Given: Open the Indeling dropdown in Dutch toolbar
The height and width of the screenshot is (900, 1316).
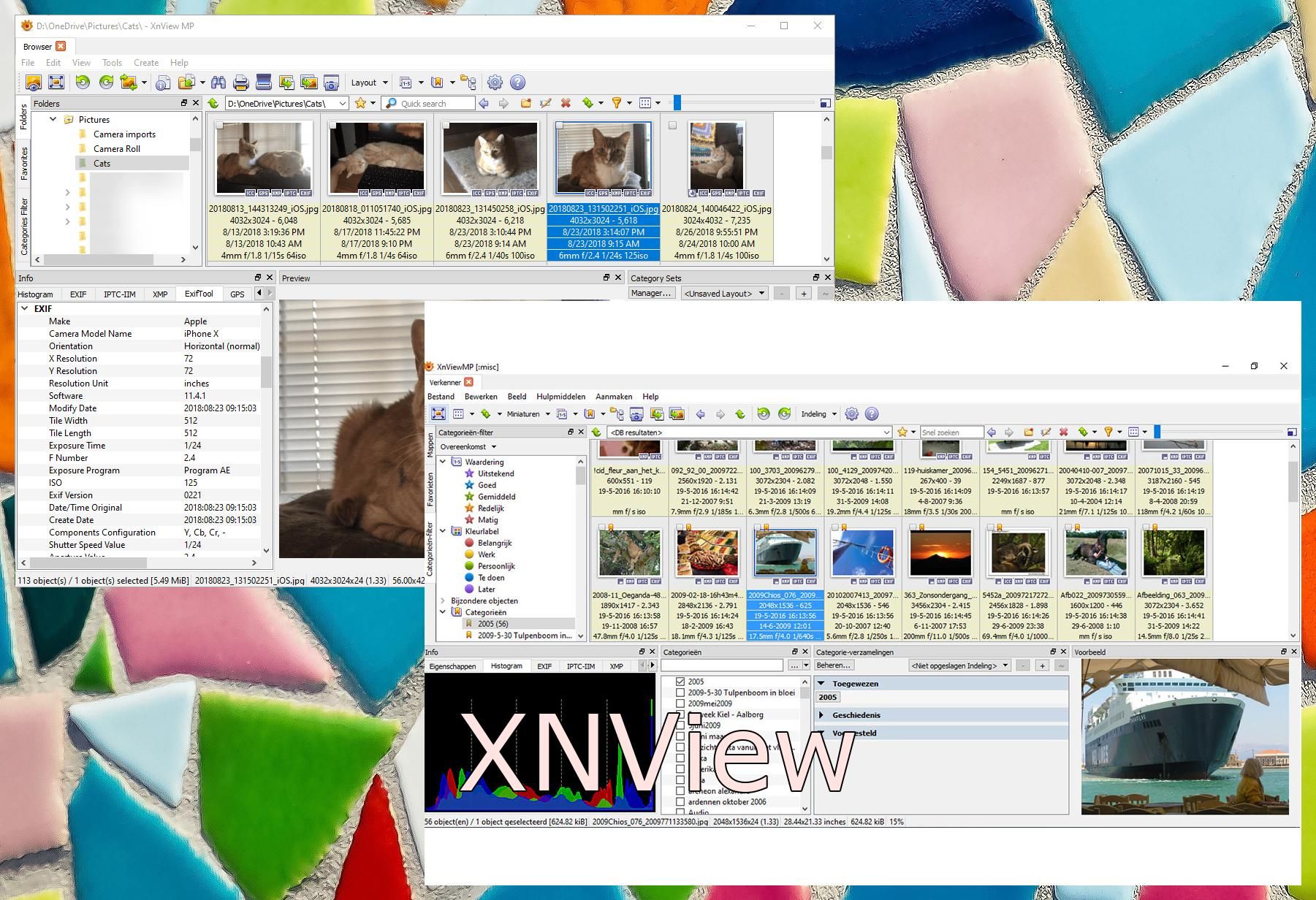Looking at the screenshot, I should 818,414.
